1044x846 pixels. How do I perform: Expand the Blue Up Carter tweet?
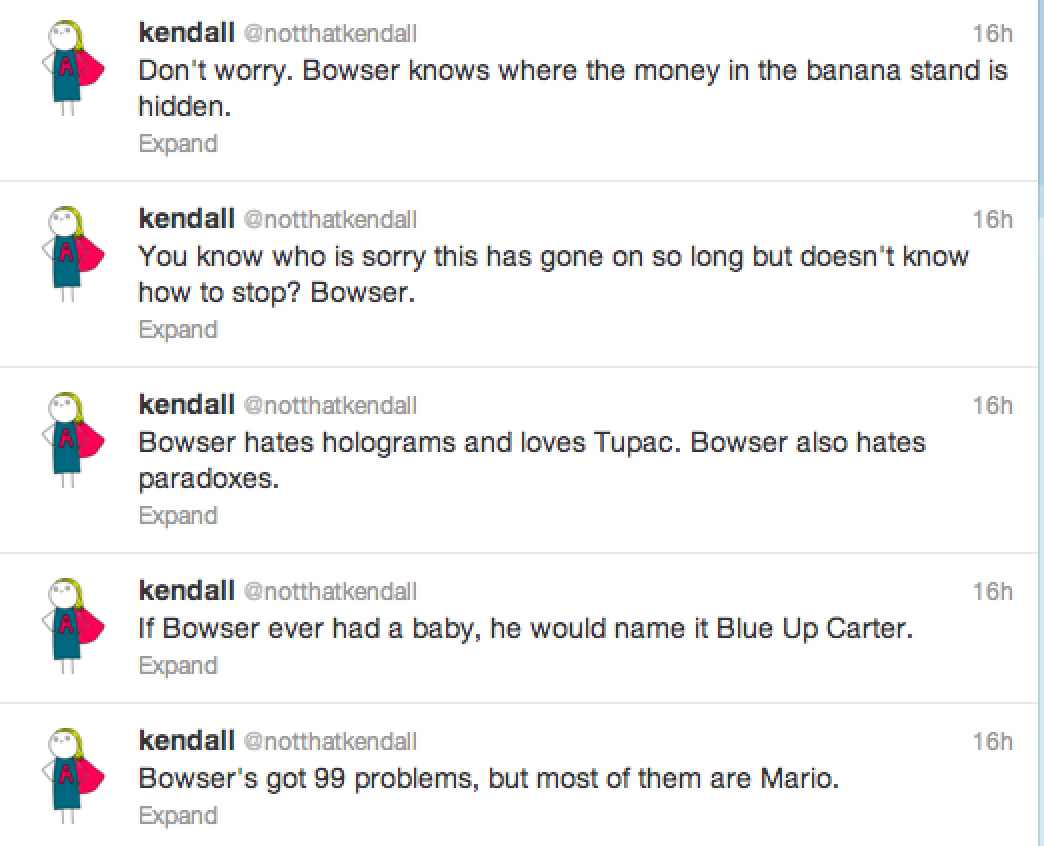click(178, 666)
